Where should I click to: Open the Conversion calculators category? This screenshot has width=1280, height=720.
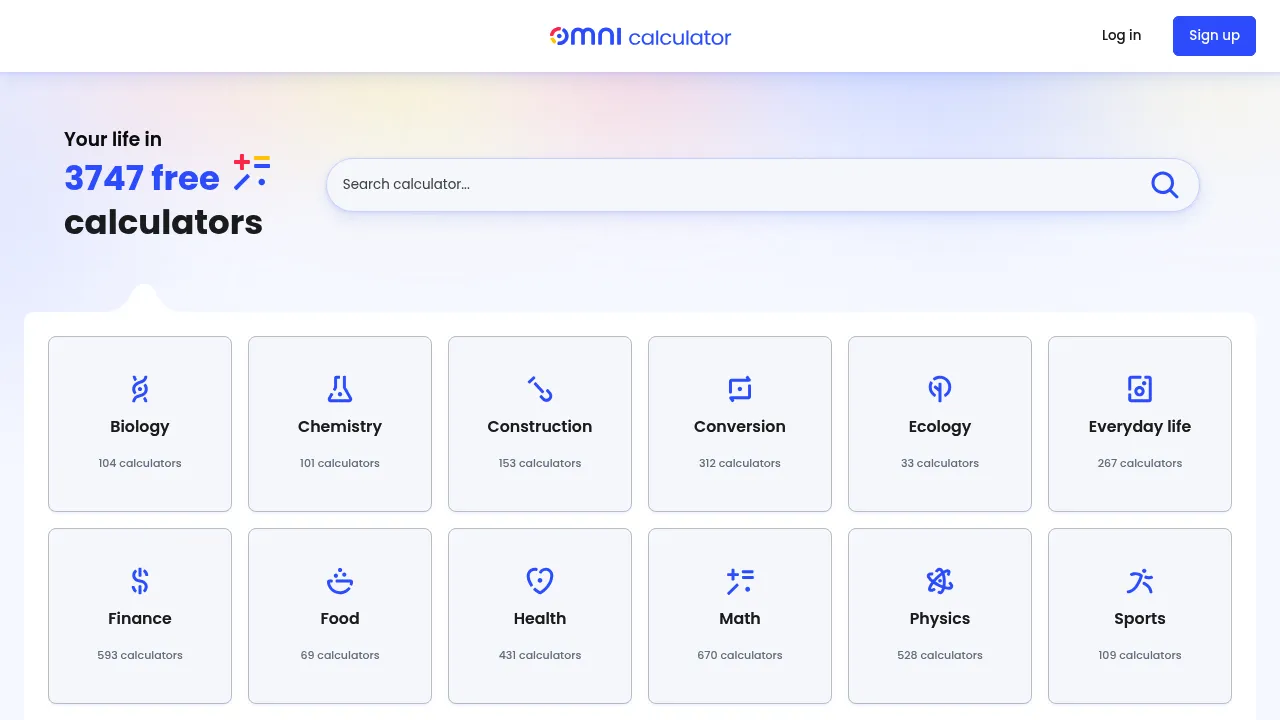pyautogui.click(x=740, y=424)
